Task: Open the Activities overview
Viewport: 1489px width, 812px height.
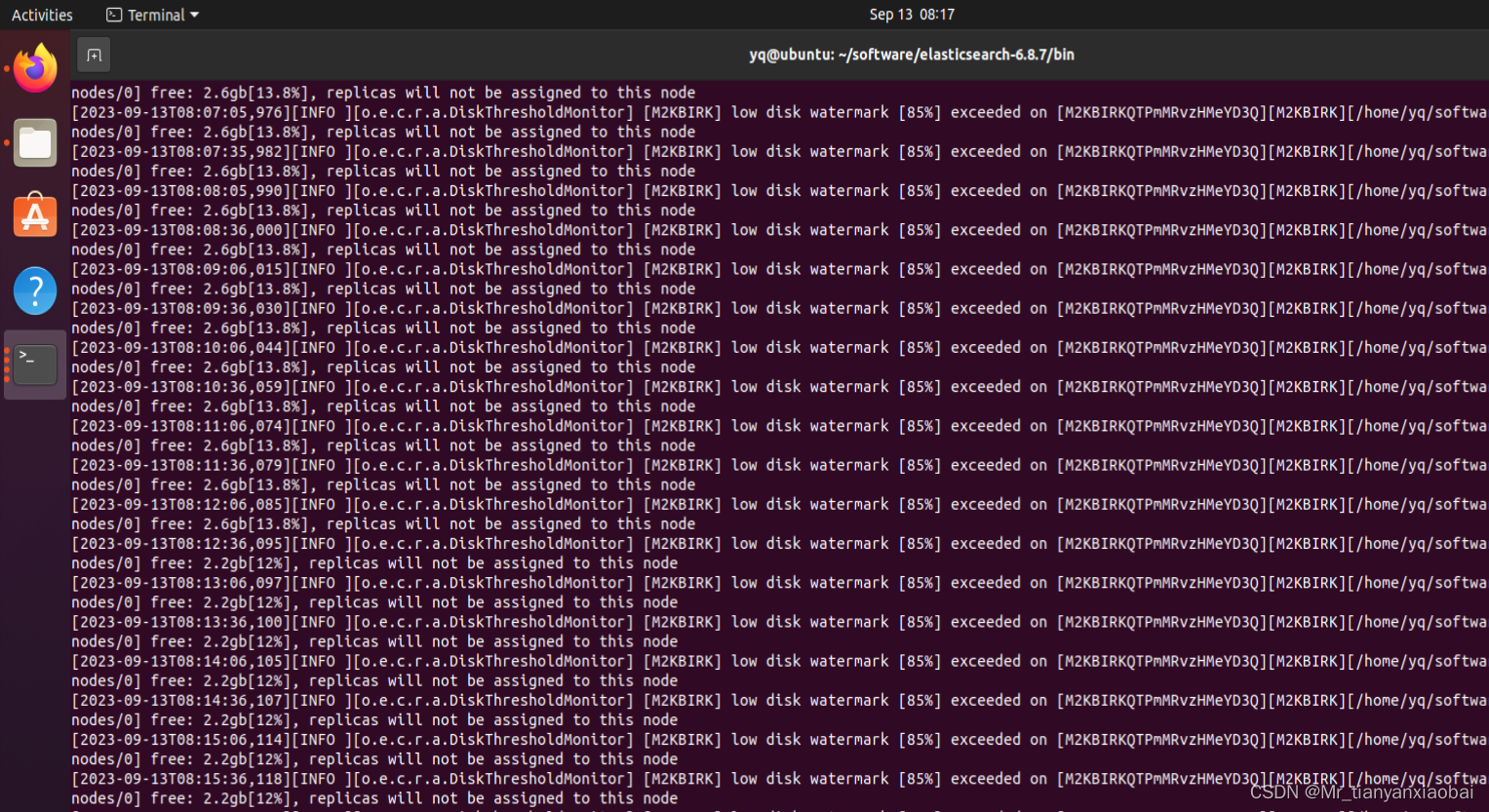Action: pyautogui.click(x=42, y=15)
